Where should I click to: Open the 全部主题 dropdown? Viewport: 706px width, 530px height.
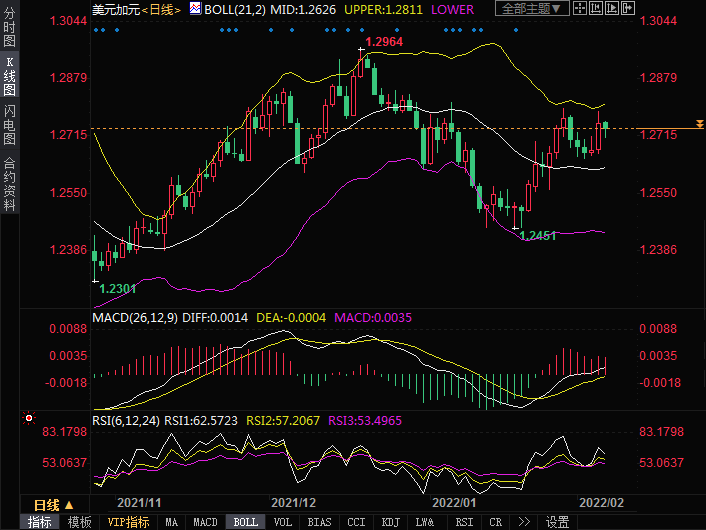coord(531,9)
